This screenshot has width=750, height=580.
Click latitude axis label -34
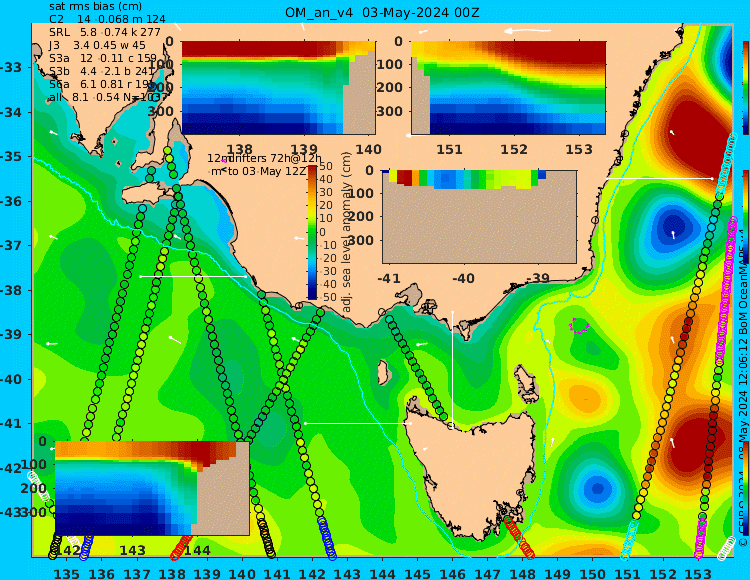[11, 112]
